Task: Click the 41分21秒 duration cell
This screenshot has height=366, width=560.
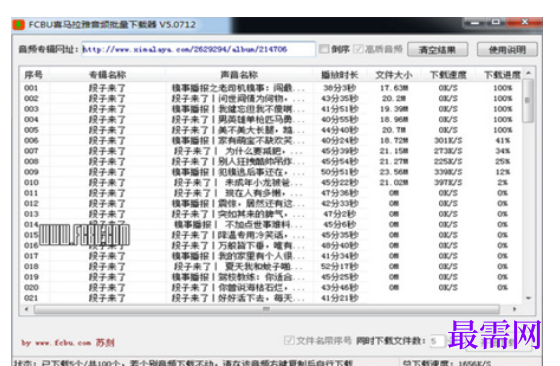Action: click(x=340, y=298)
